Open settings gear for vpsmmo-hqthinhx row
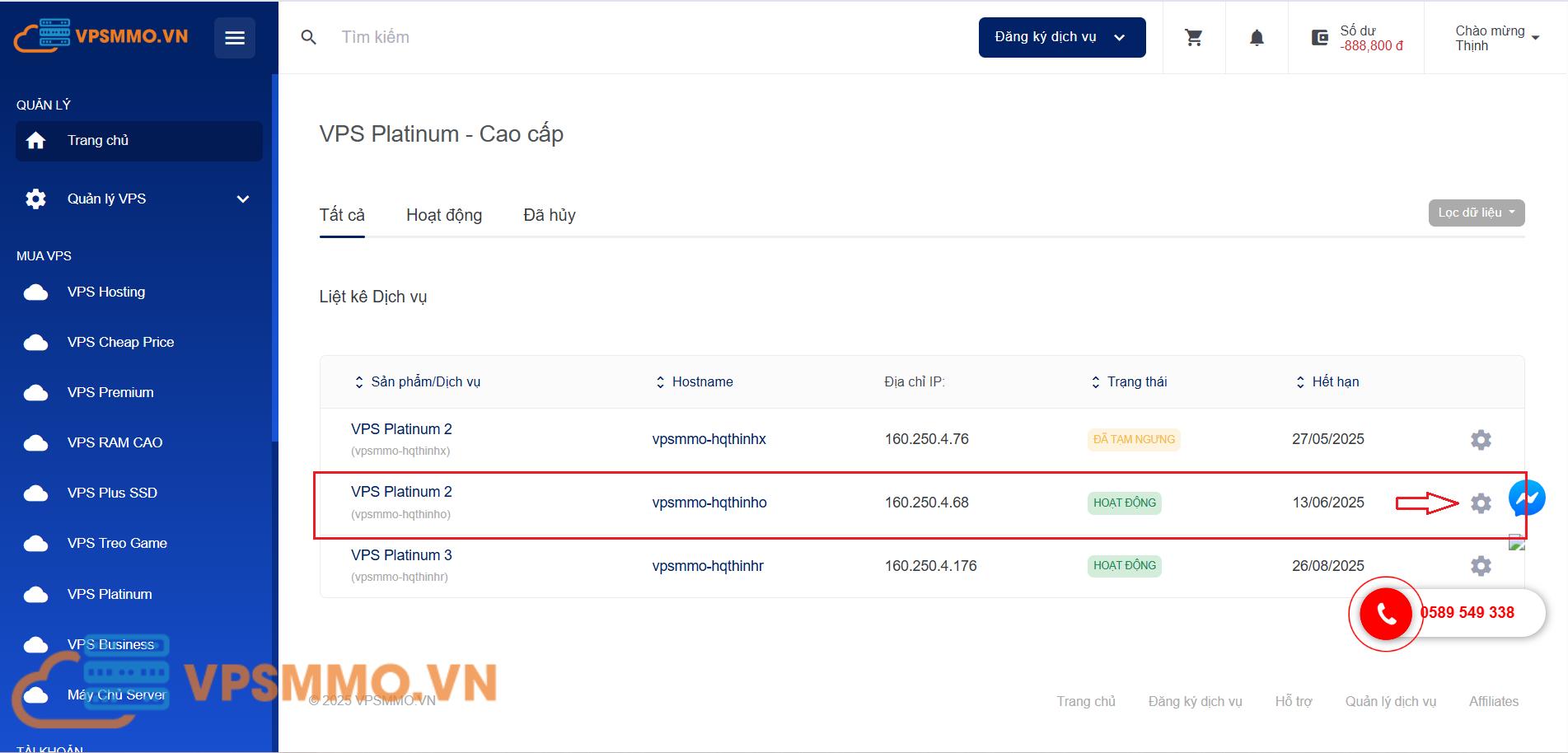The image size is (1568, 753). [1481, 440]
